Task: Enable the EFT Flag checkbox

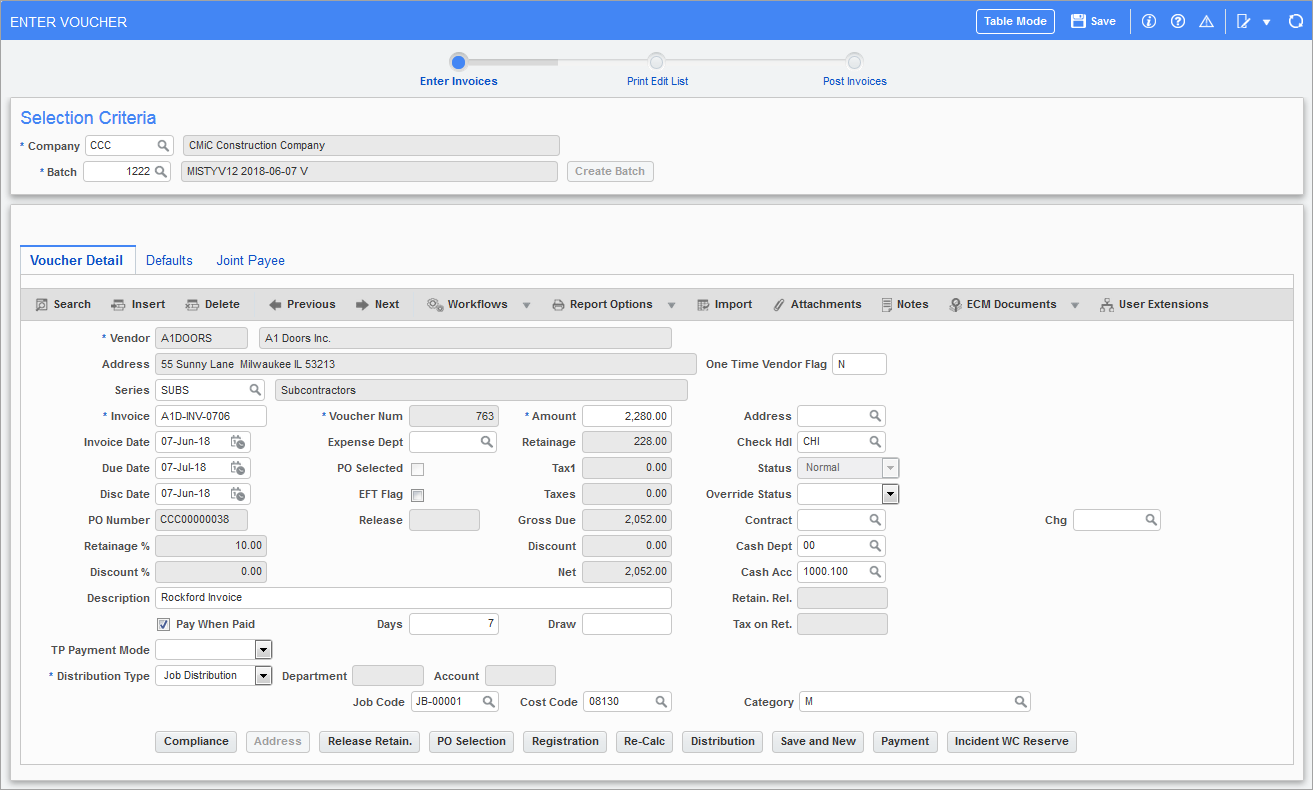Action: pyautogui.click(x=417, y=495)
